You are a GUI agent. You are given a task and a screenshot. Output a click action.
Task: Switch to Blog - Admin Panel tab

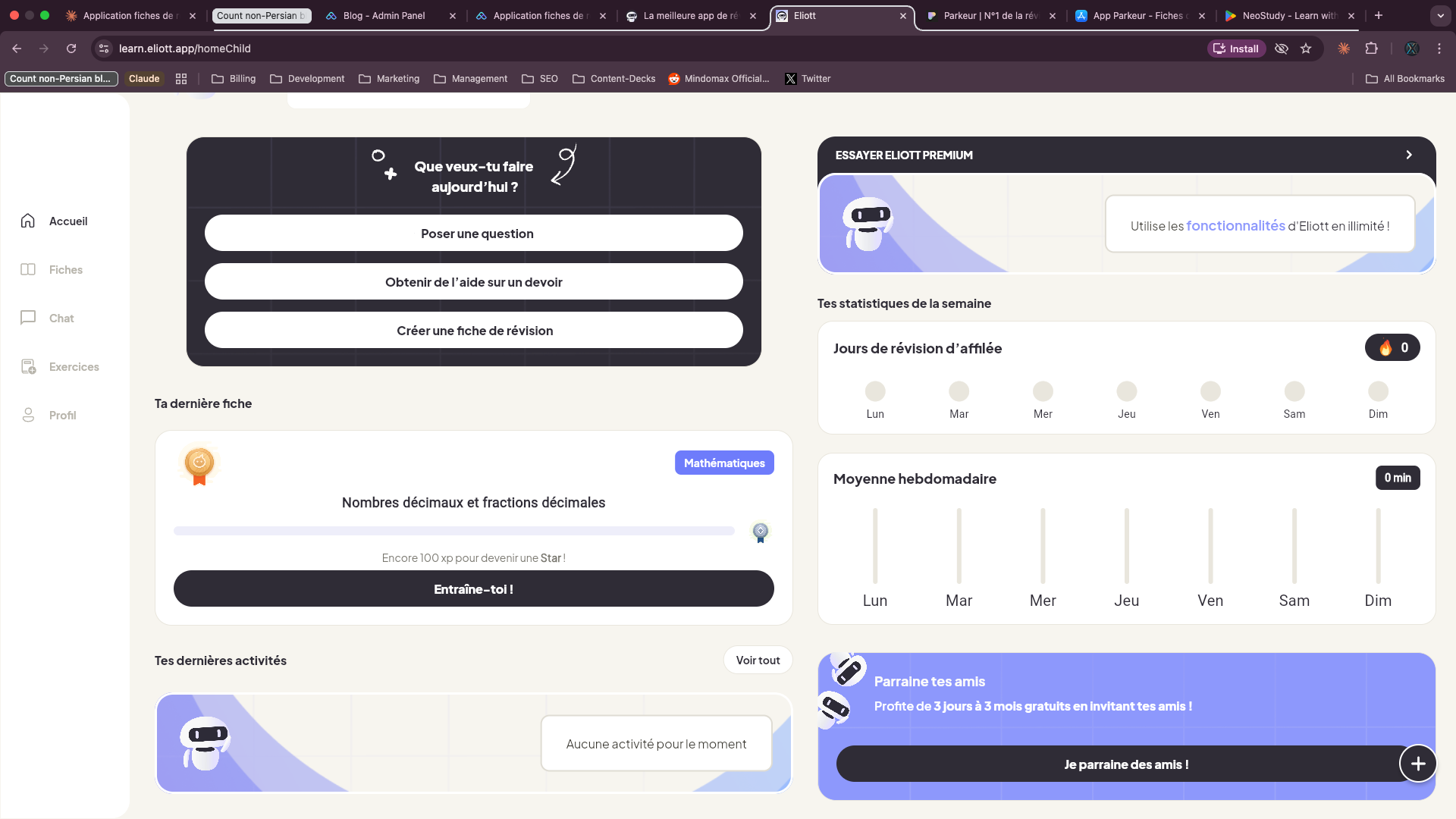pos(384,15)
